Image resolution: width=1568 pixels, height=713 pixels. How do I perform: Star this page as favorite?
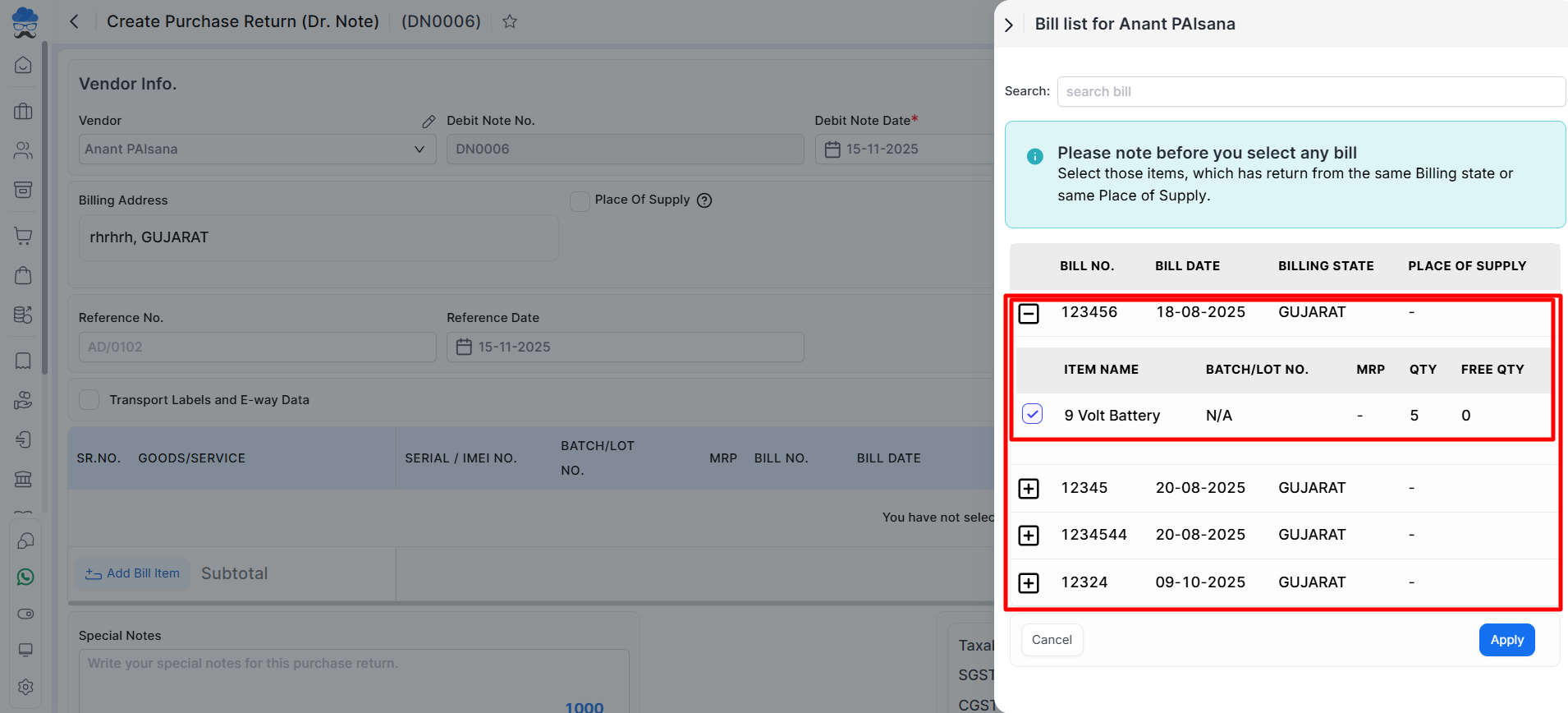pyautogui.click(x=510, y=21)
